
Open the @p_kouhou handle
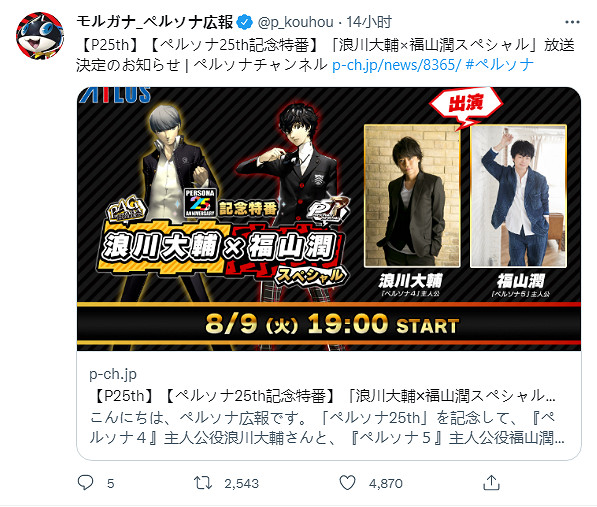(295, 22)
